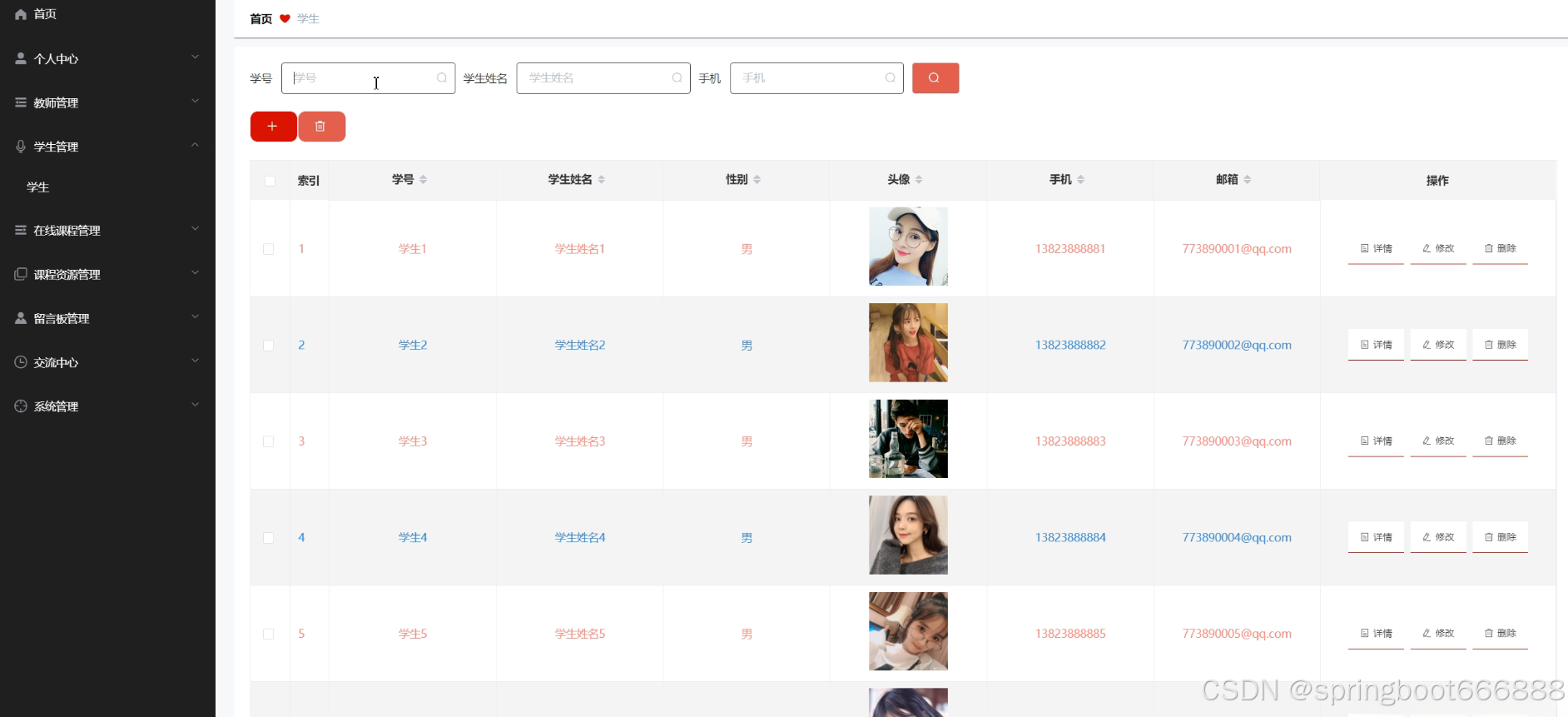Screen dimensions: 1568x717
Task: Open 首页 in the sidebar
Action: tap(45, 14)
